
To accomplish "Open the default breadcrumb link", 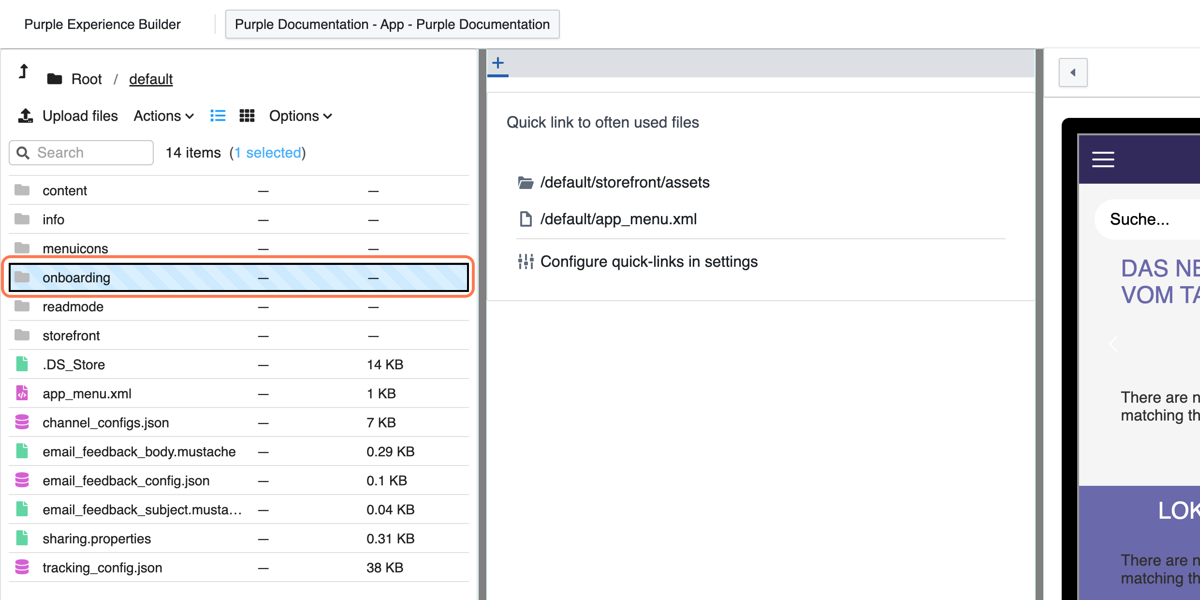I will coord(151,79).
